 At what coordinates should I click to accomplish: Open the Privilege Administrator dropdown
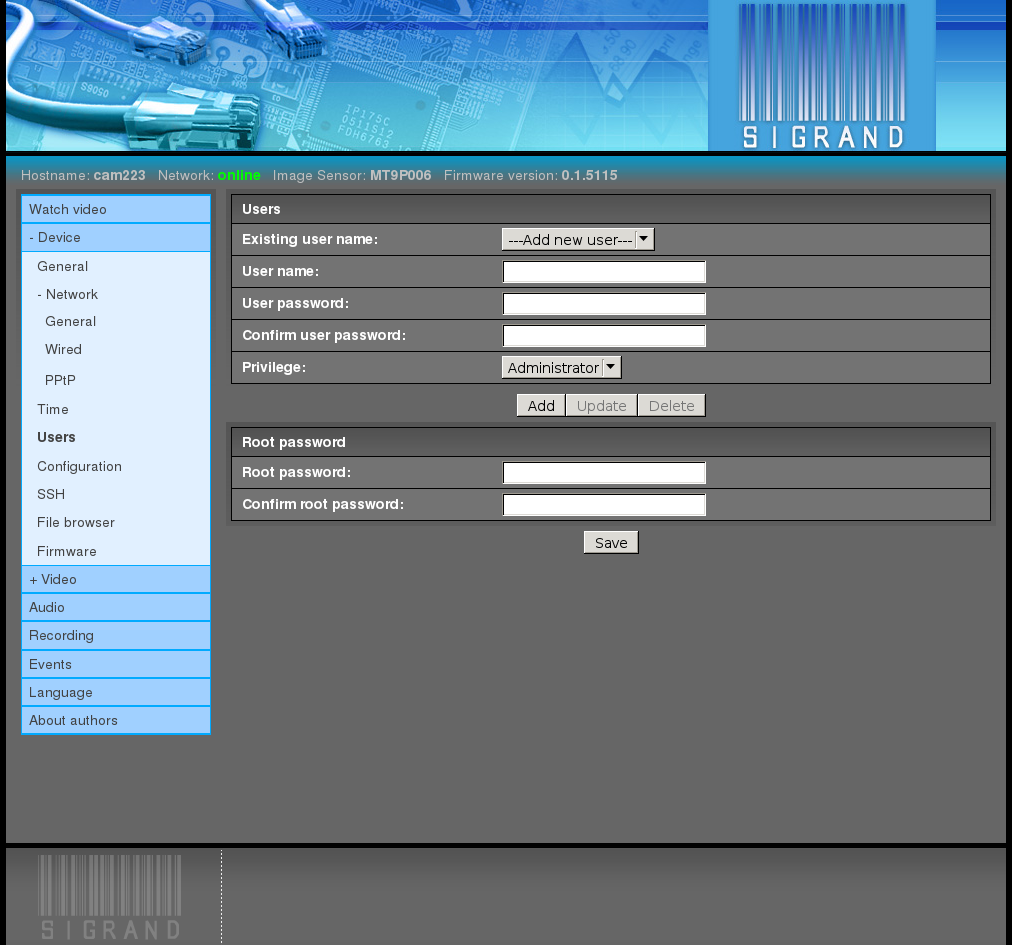coord(562,368)
